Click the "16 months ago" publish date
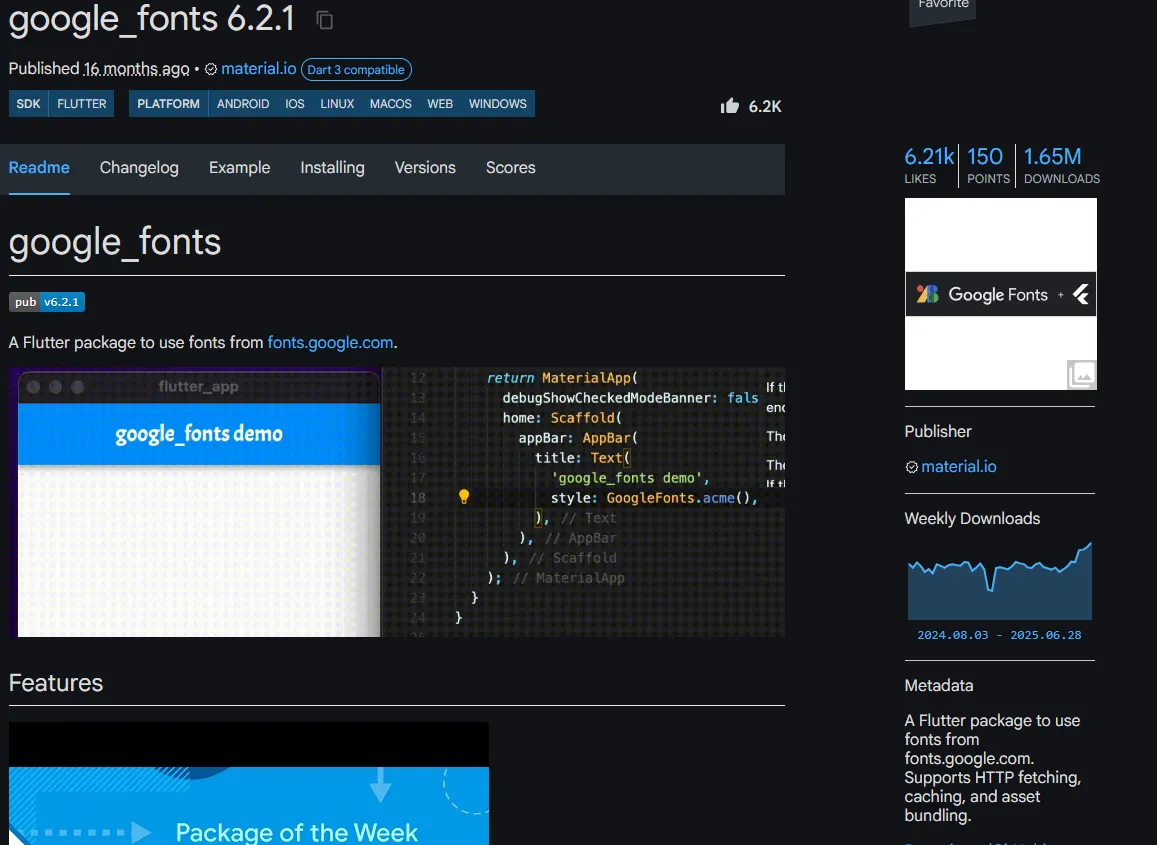Screen dimensions: 1157x845 coord(137,69)
